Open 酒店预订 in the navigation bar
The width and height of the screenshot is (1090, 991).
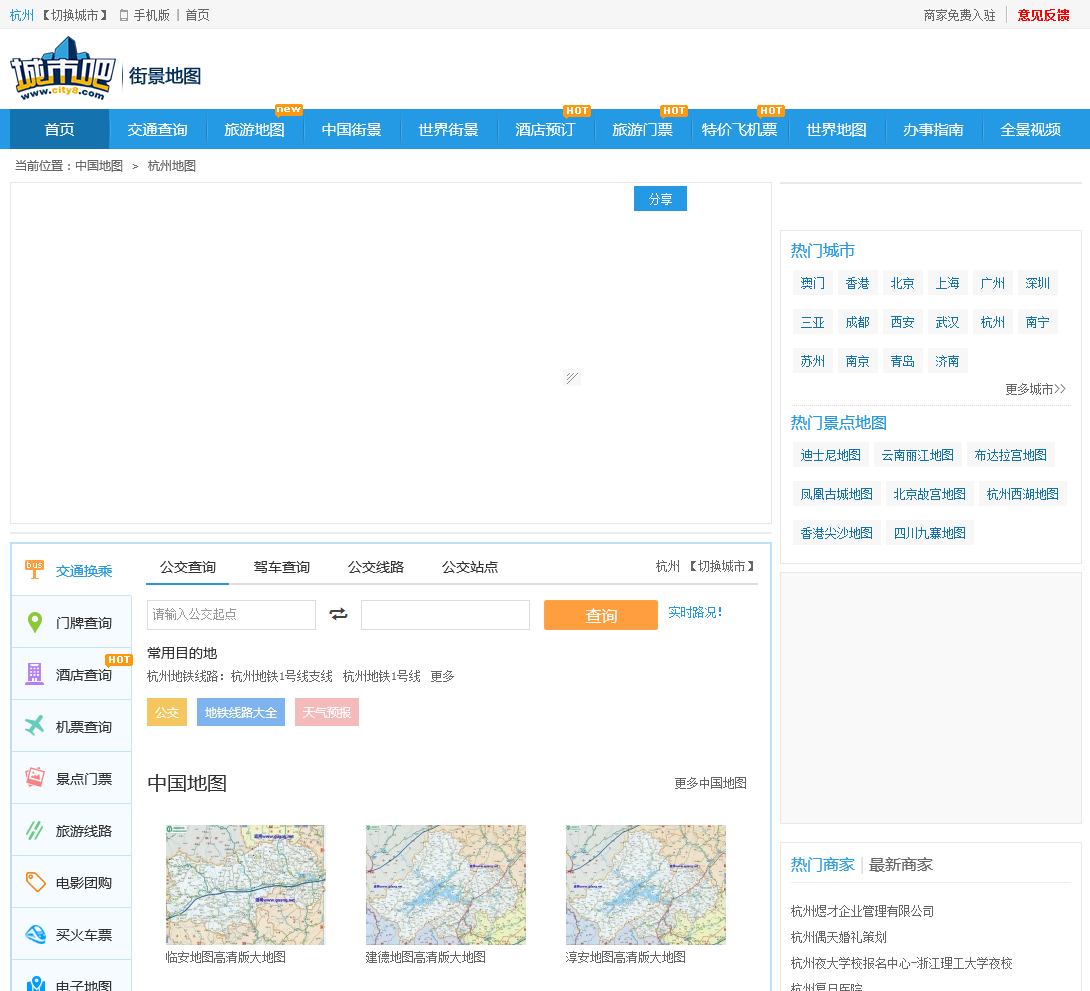point(545,130)
